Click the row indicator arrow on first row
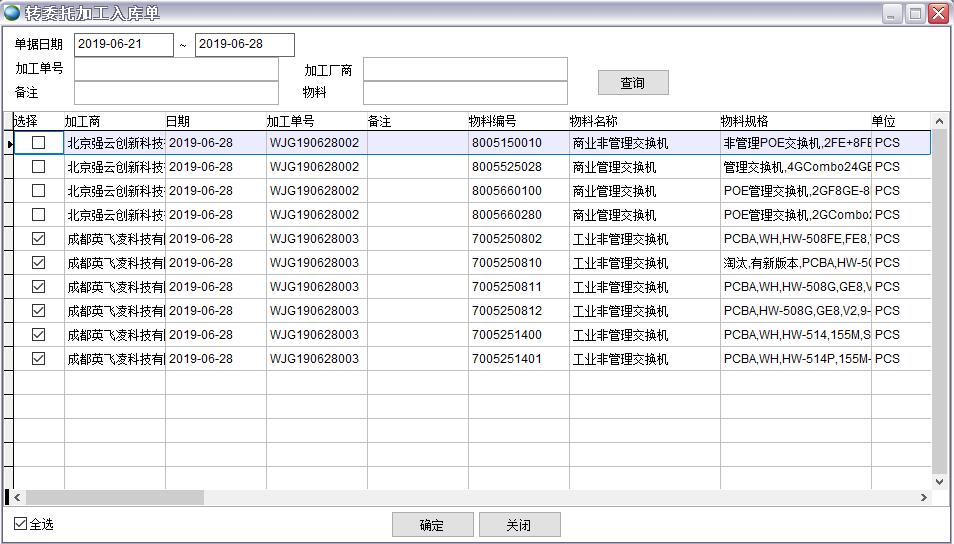954x544 pixels. click(x=9, y=144)
